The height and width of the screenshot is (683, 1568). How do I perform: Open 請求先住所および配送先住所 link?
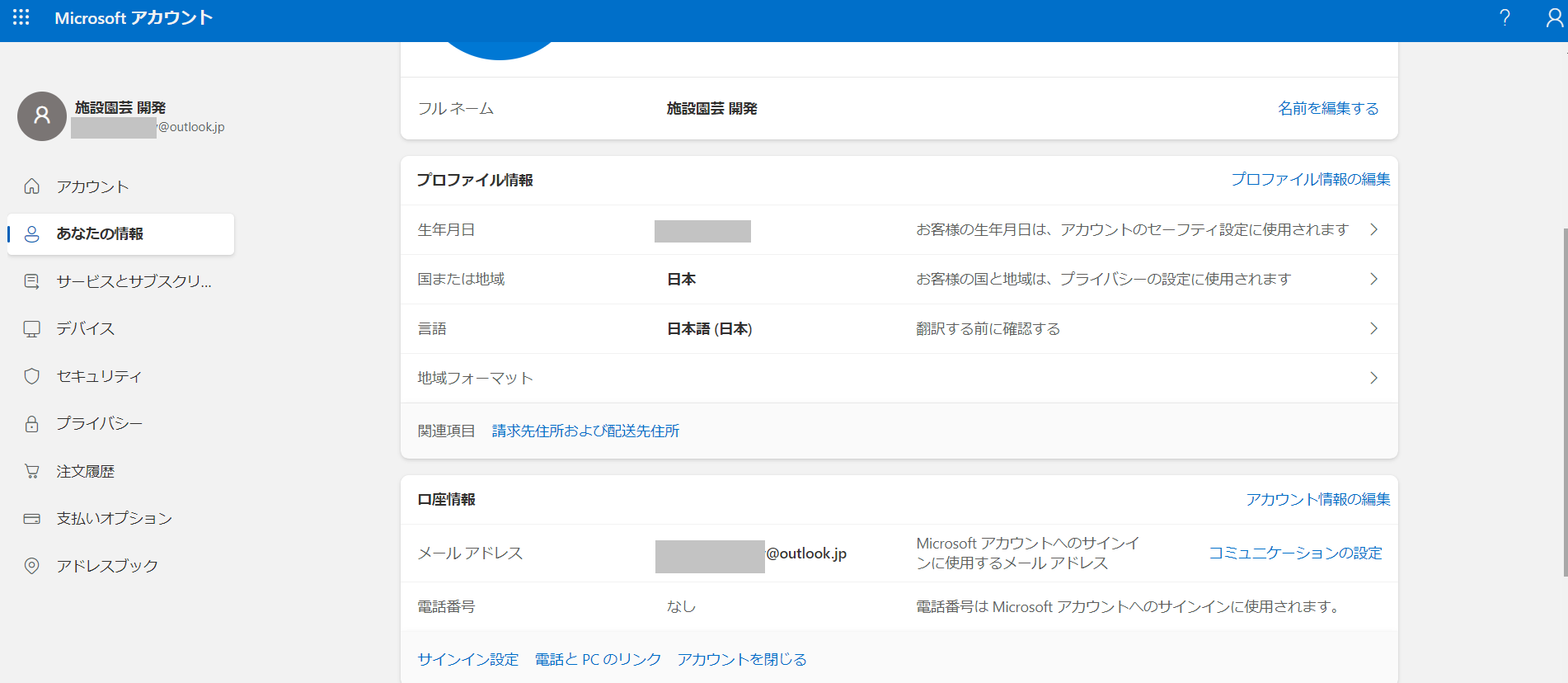585,431
